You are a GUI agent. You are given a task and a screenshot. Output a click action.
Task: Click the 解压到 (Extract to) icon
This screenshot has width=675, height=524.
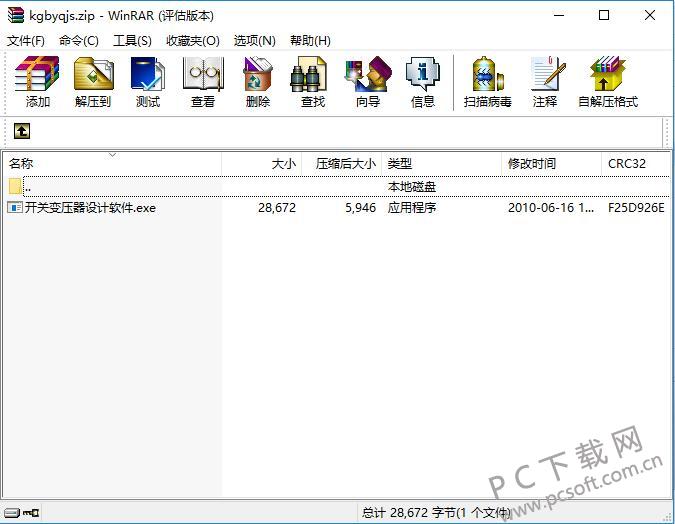[x=93, y=82]
